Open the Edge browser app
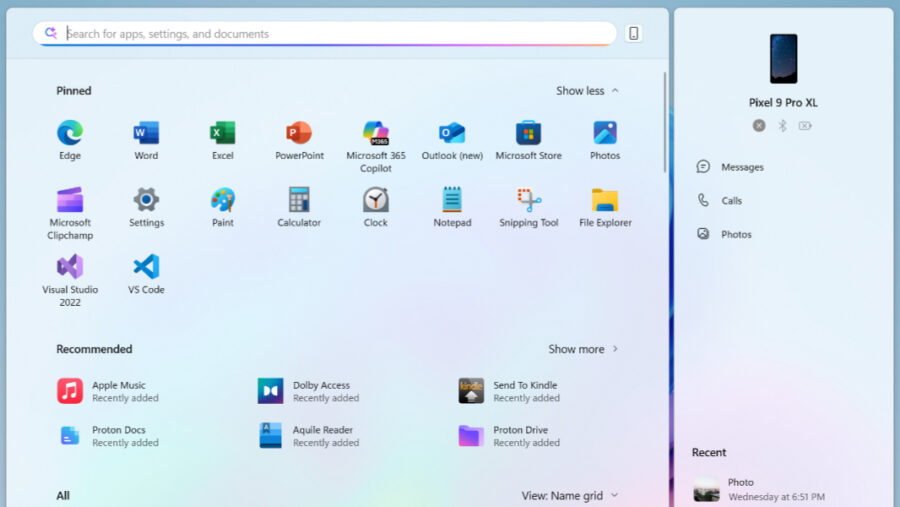The width and height of the screenshot is (900, 507). click(70, 140)
